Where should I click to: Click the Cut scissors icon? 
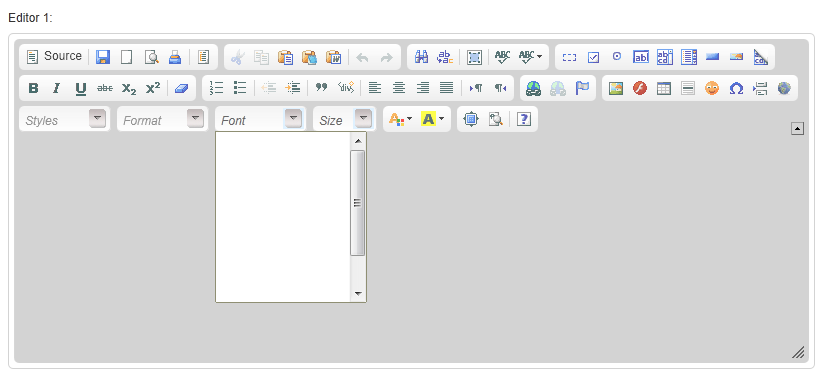point(237,57)
